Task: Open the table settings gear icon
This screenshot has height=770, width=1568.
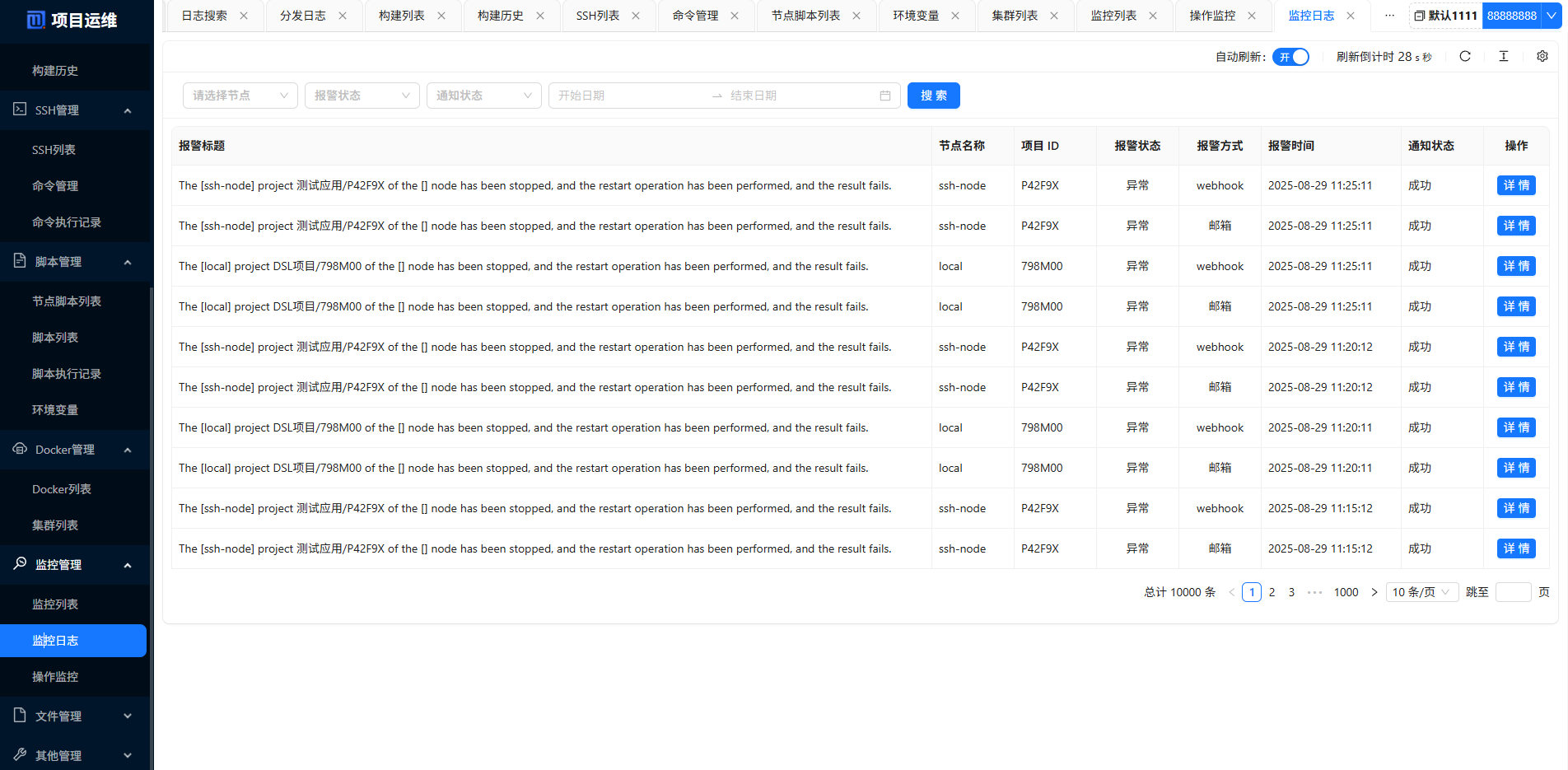Action: pyautogui.click(x=1542, y=56)
